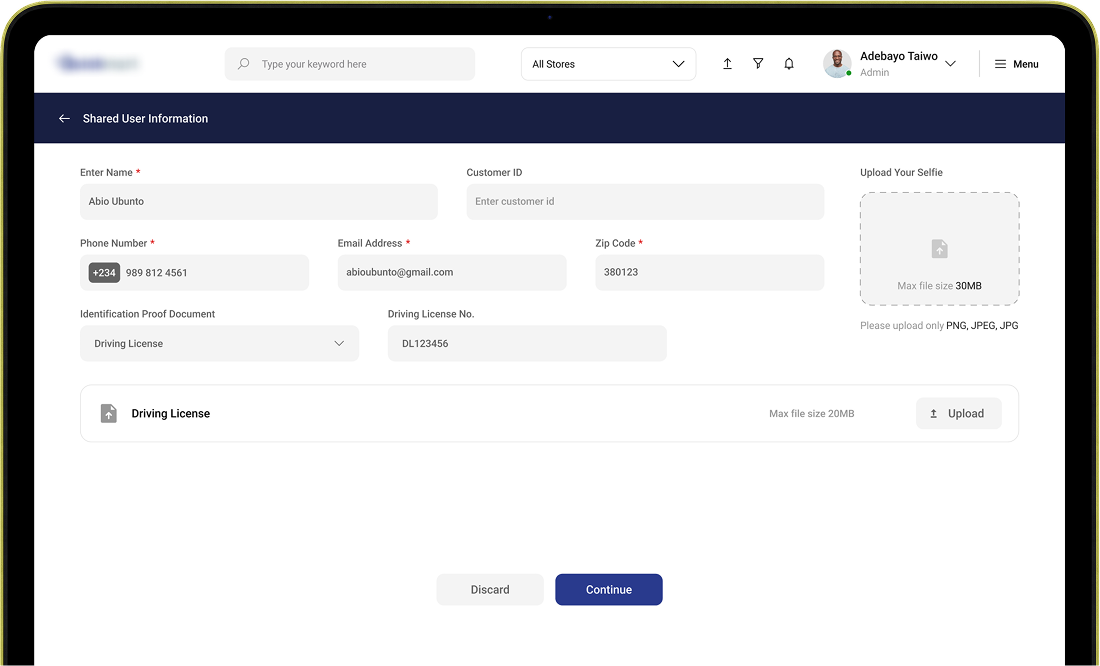Click the Max file size 30MB text
The image size is (1100, 666).
coord(939,286)
